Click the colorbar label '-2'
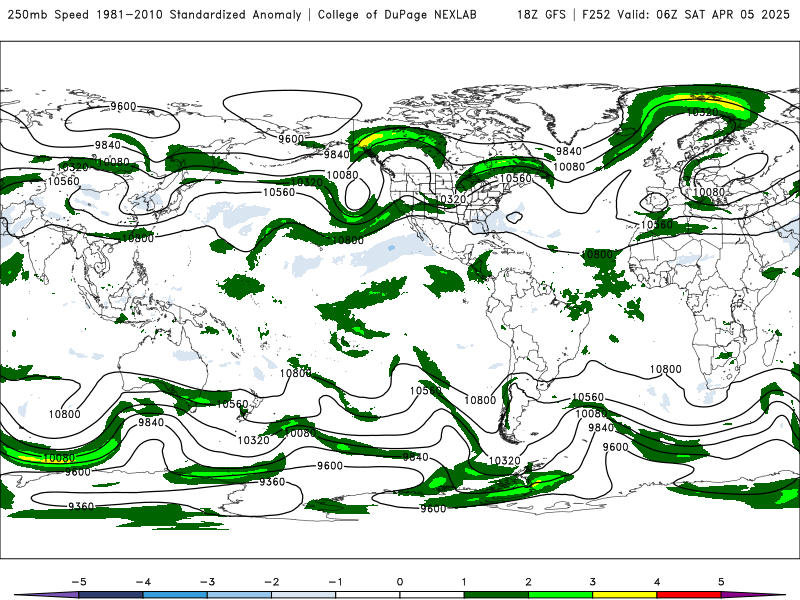This screenshot has height=600, width=800. [271, 582]
